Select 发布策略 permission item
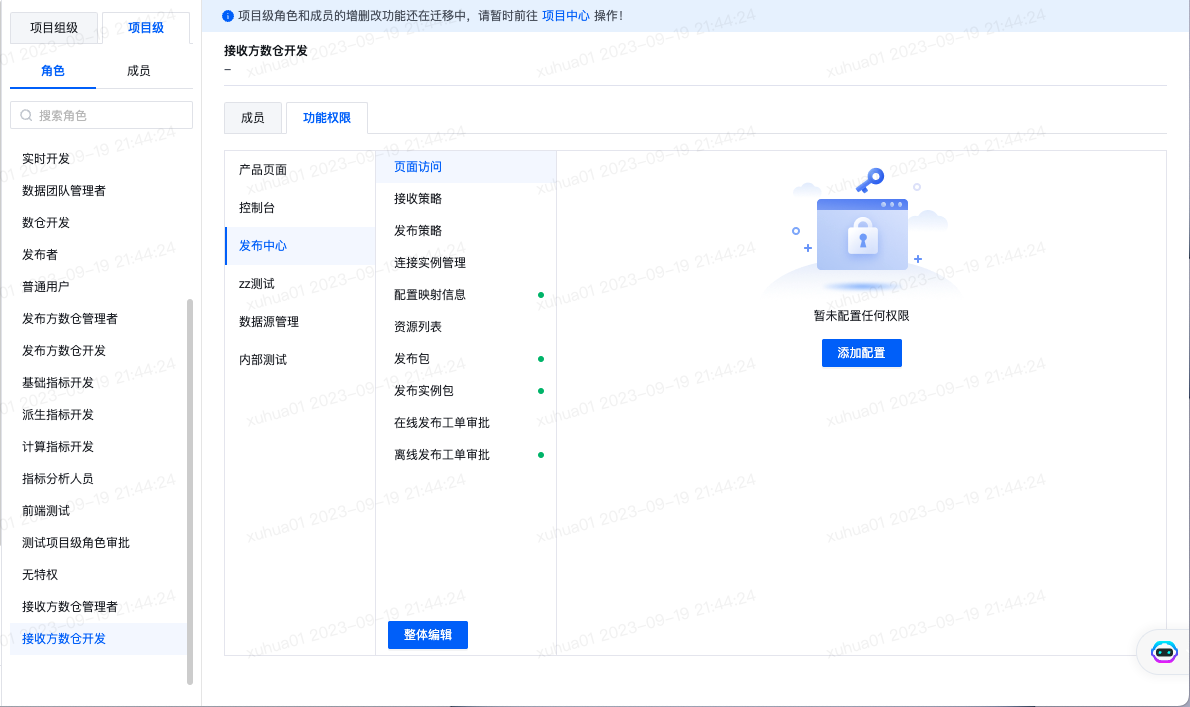This screenshot has height=707, width=1190. 466,231
